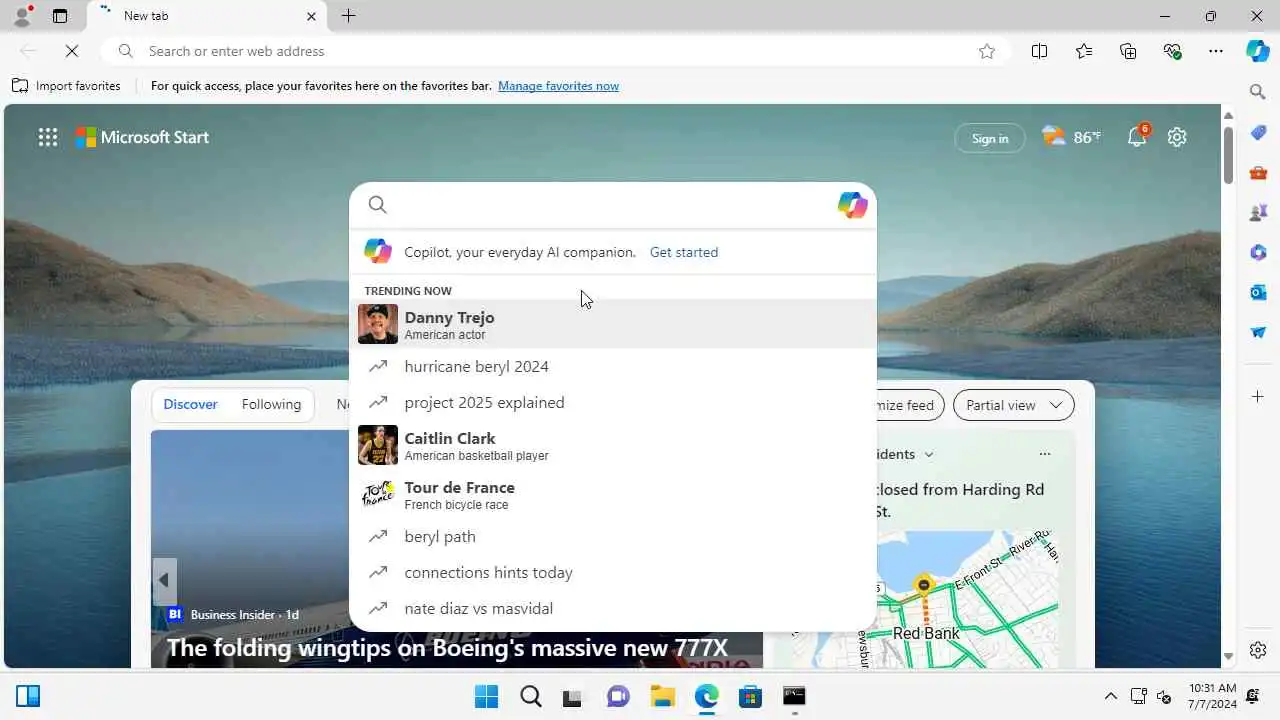Click the back navigation arrow
Screen dimensions: 1280x720
pos(28,51)
